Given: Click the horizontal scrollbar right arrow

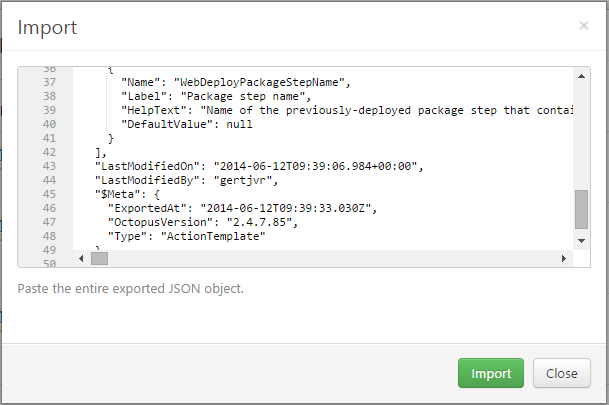Looking at the screenshot, I should 565,259.
